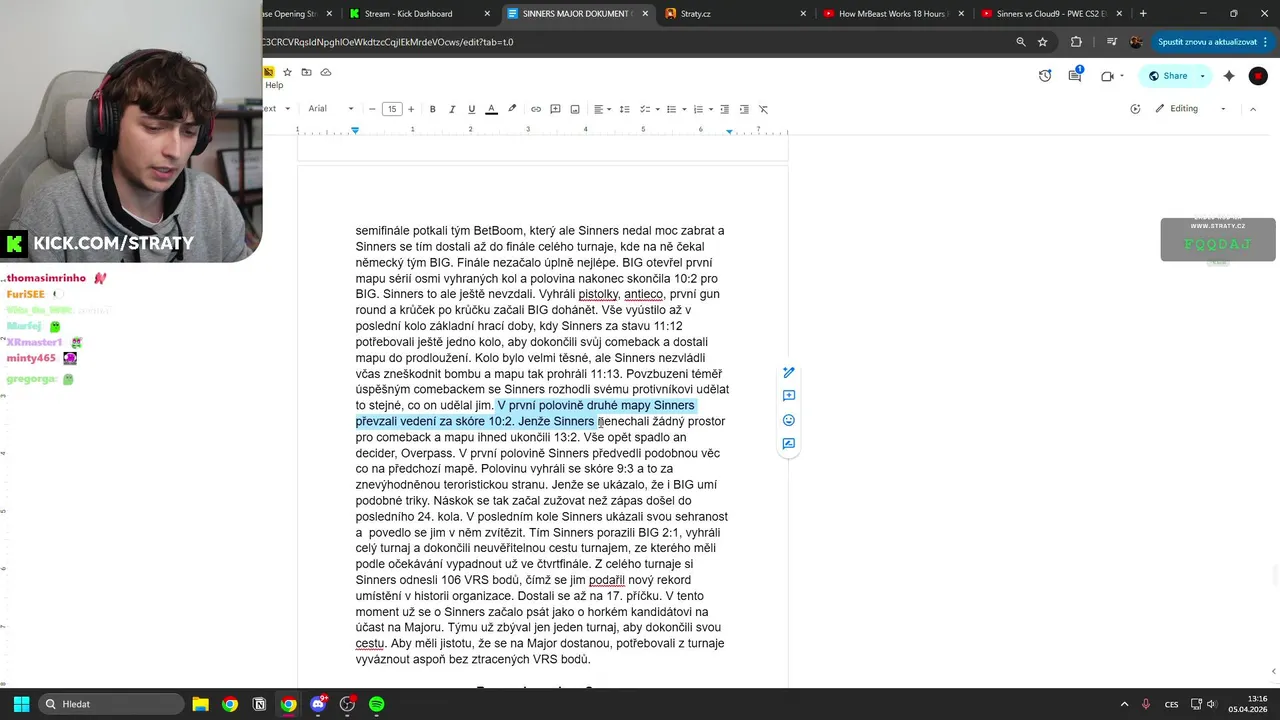Screen dimensions: 1280x720
Task: Switch to the Sinners vs Cloud9 tab
Action: pyautogui.click(x=1050, y=14)
